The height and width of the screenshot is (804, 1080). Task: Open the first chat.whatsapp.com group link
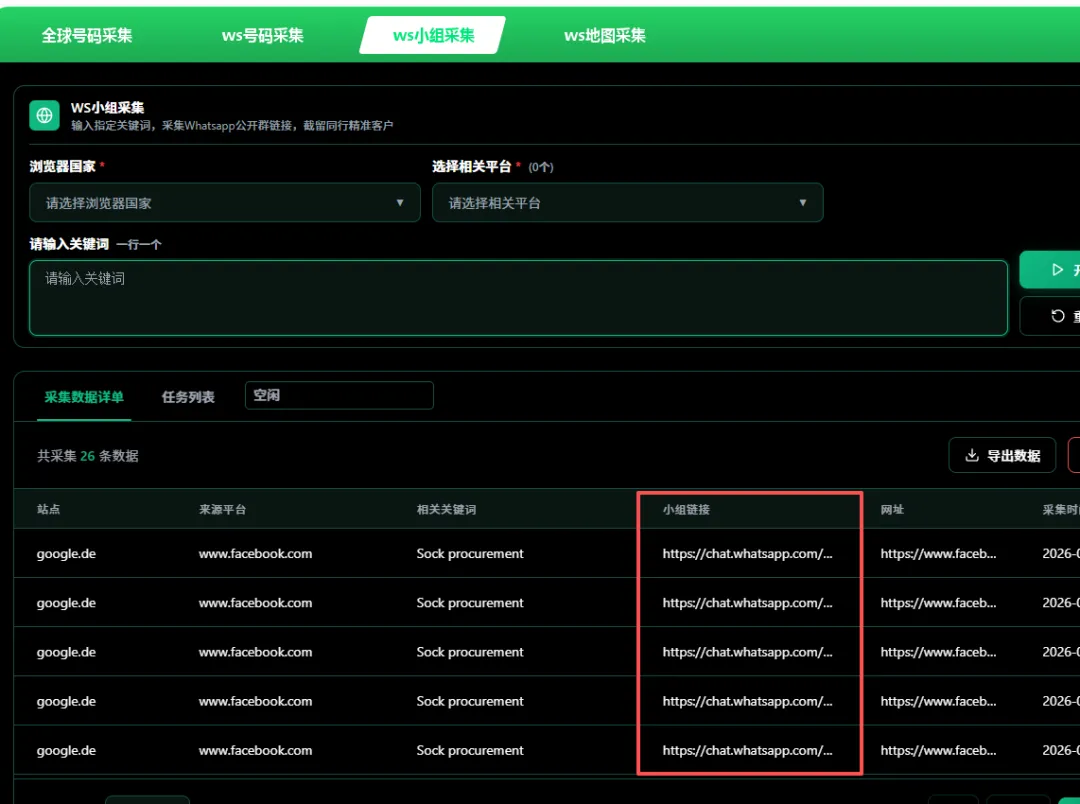pyautogui.click(x=750, y=553)
